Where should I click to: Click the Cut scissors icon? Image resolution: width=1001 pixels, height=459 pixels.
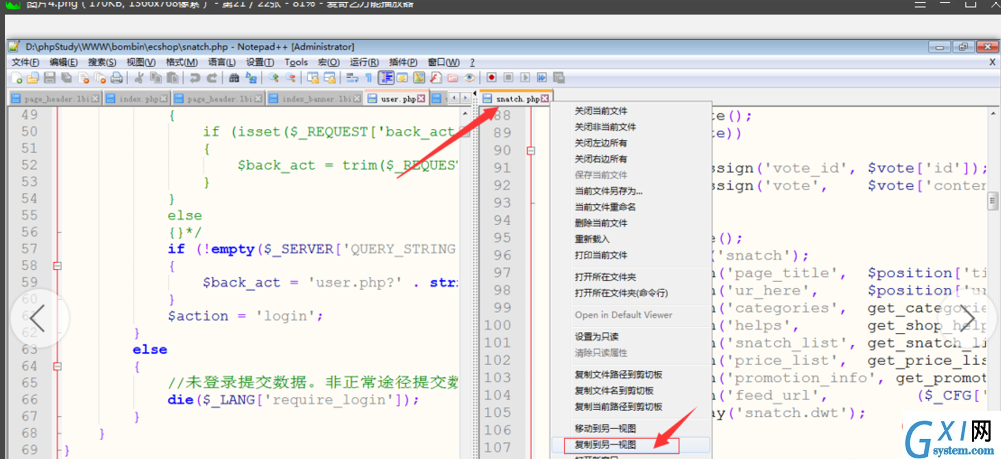click(139, 78)
